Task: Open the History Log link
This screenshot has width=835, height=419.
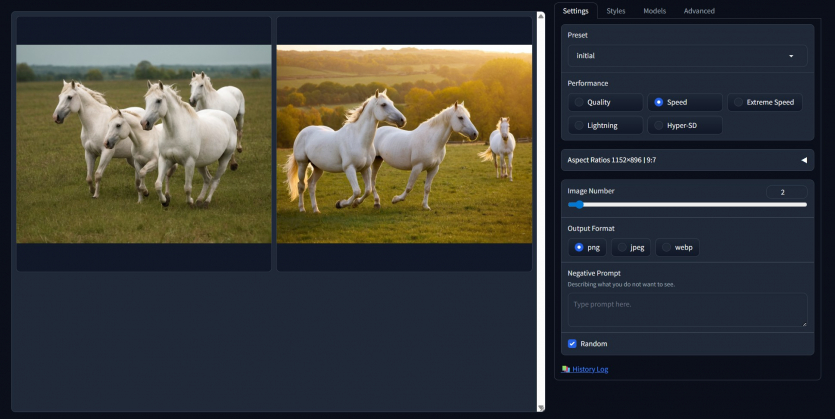Action: 590,369
